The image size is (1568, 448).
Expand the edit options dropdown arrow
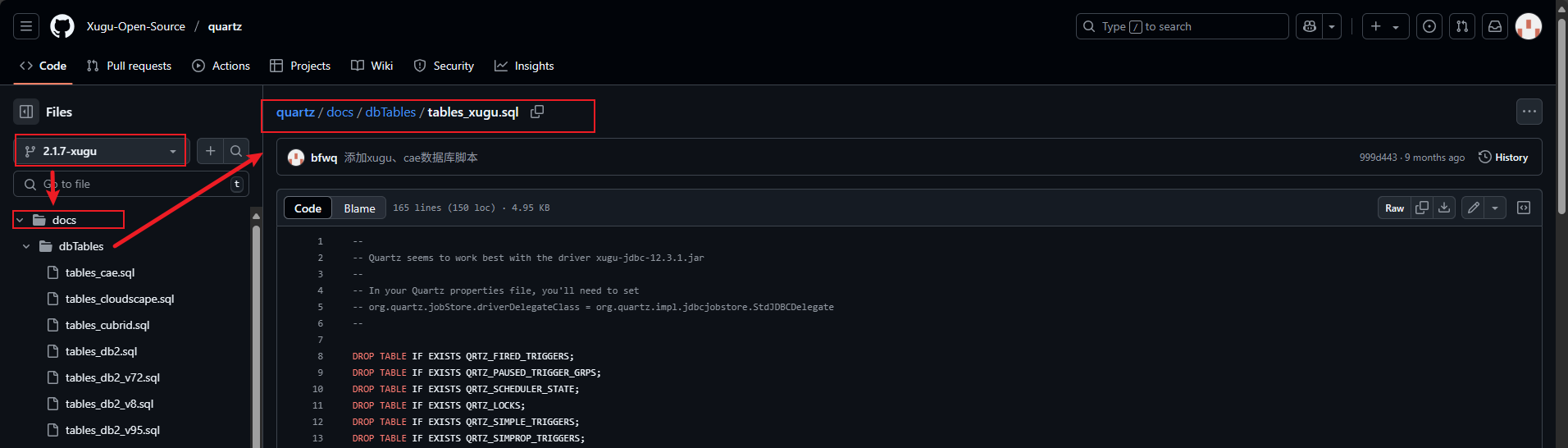[1495, 208]
